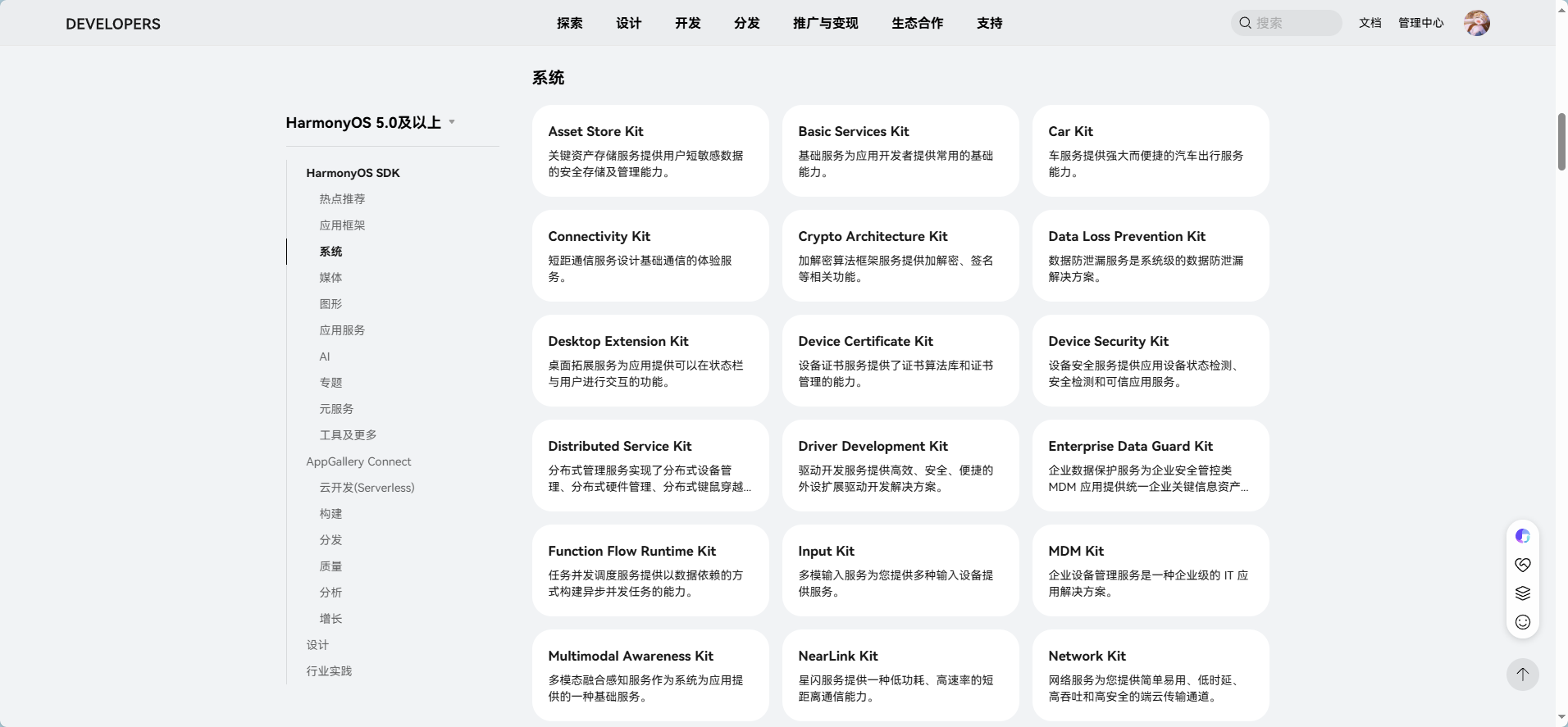Click the search magnifier icon
1568x727 pixels.
tap(1245, 23)
